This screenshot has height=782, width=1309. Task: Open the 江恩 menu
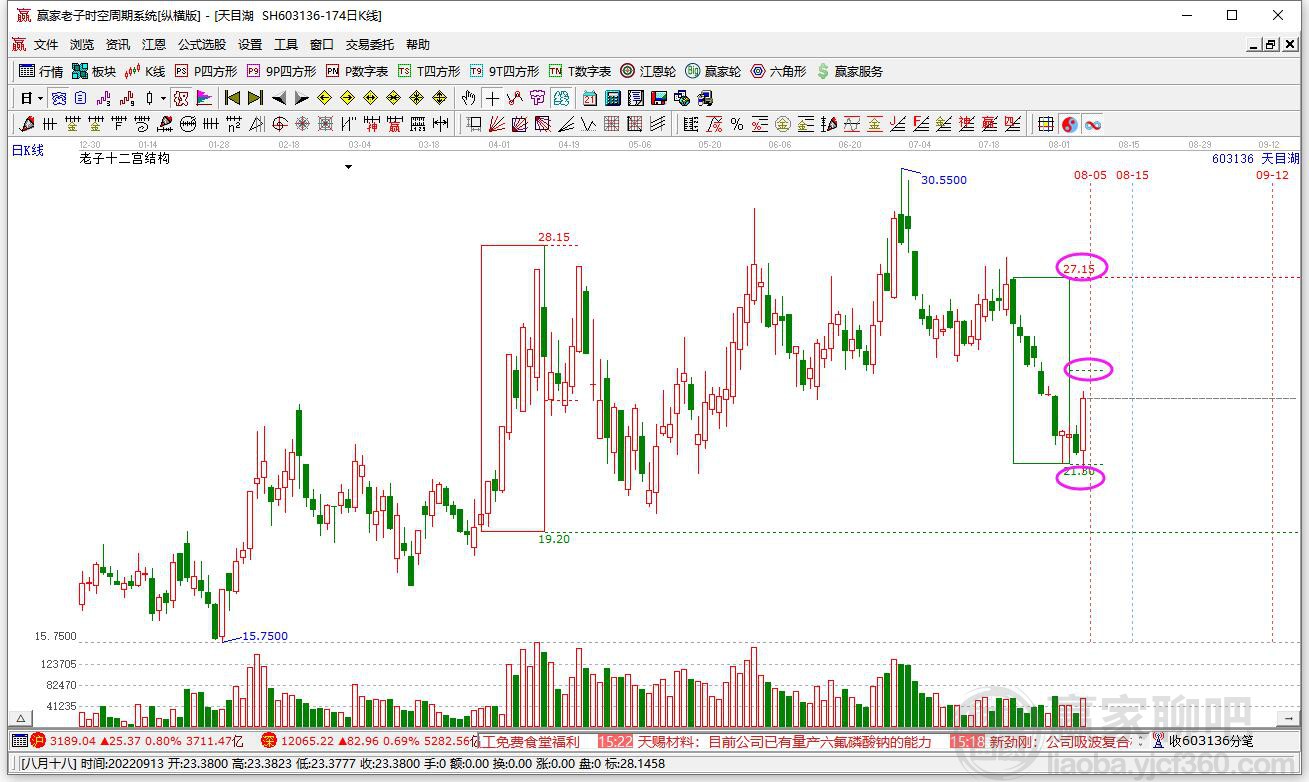tap(154, 45)
